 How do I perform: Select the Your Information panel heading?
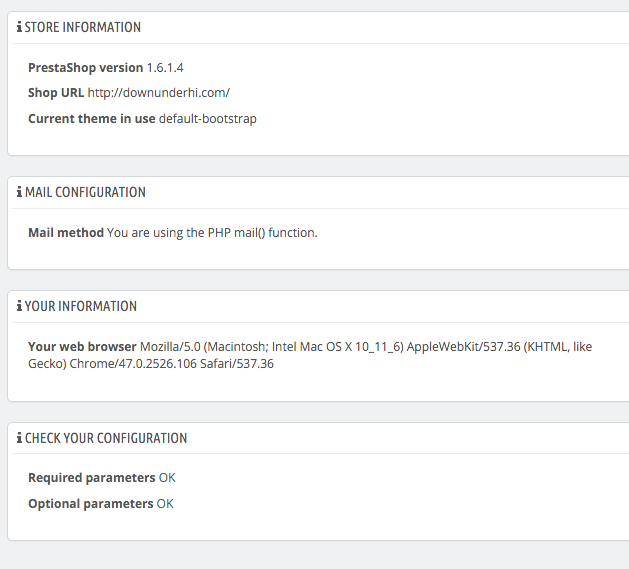(81, 306)
